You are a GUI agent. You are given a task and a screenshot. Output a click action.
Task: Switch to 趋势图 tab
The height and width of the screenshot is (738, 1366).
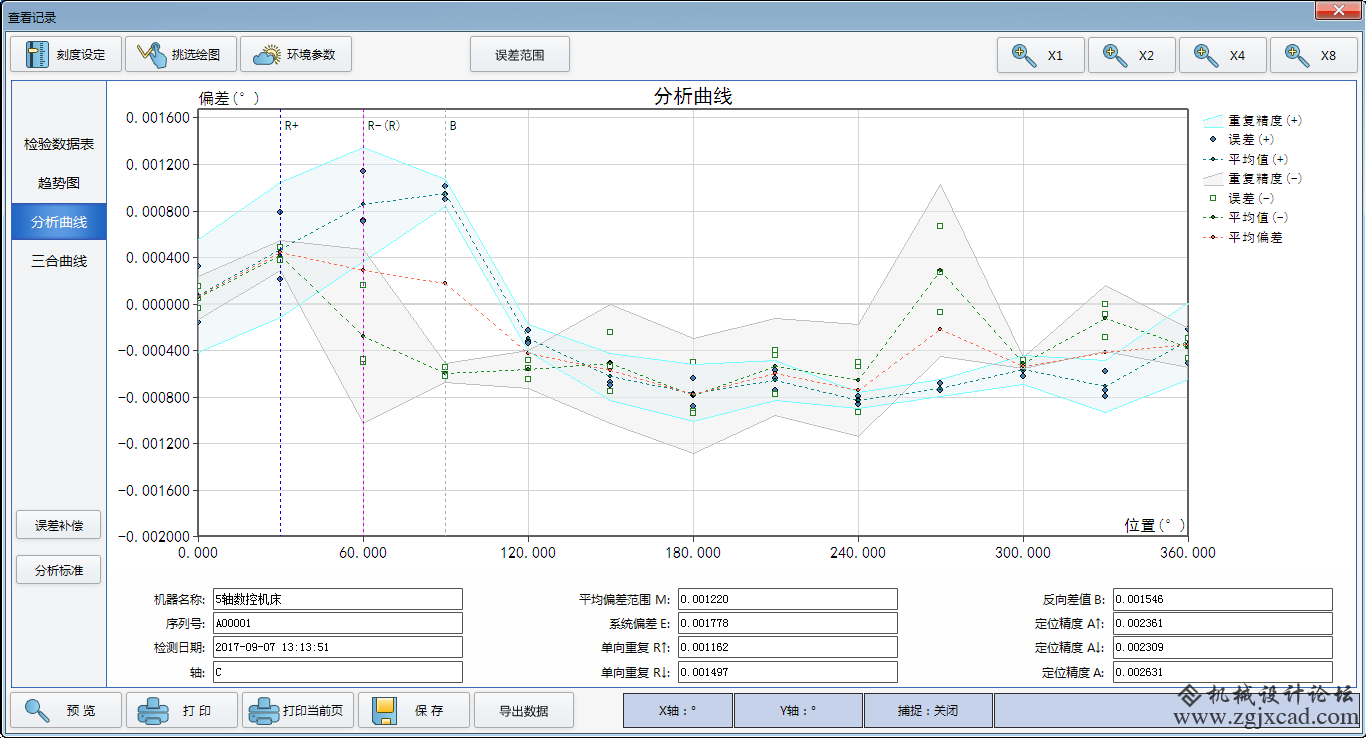coord(59,183)
